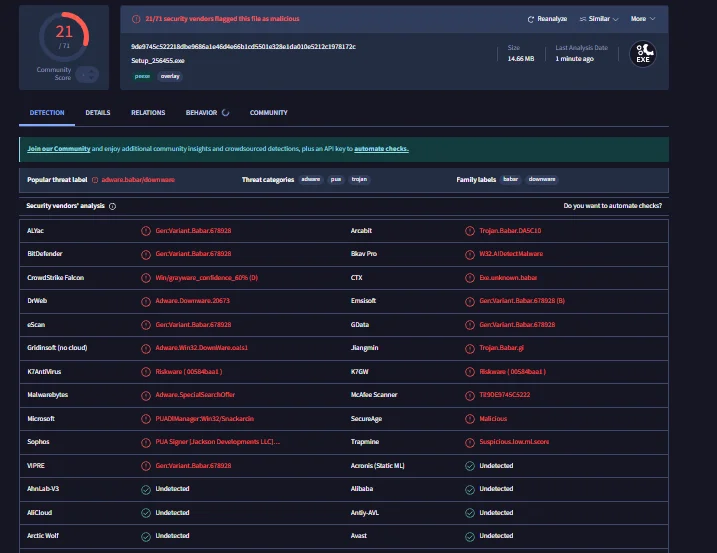Click the Adware.Downware.20673 detection name
Image resolution: width=717 pixels, height=553 pixels.
point(193,301)
